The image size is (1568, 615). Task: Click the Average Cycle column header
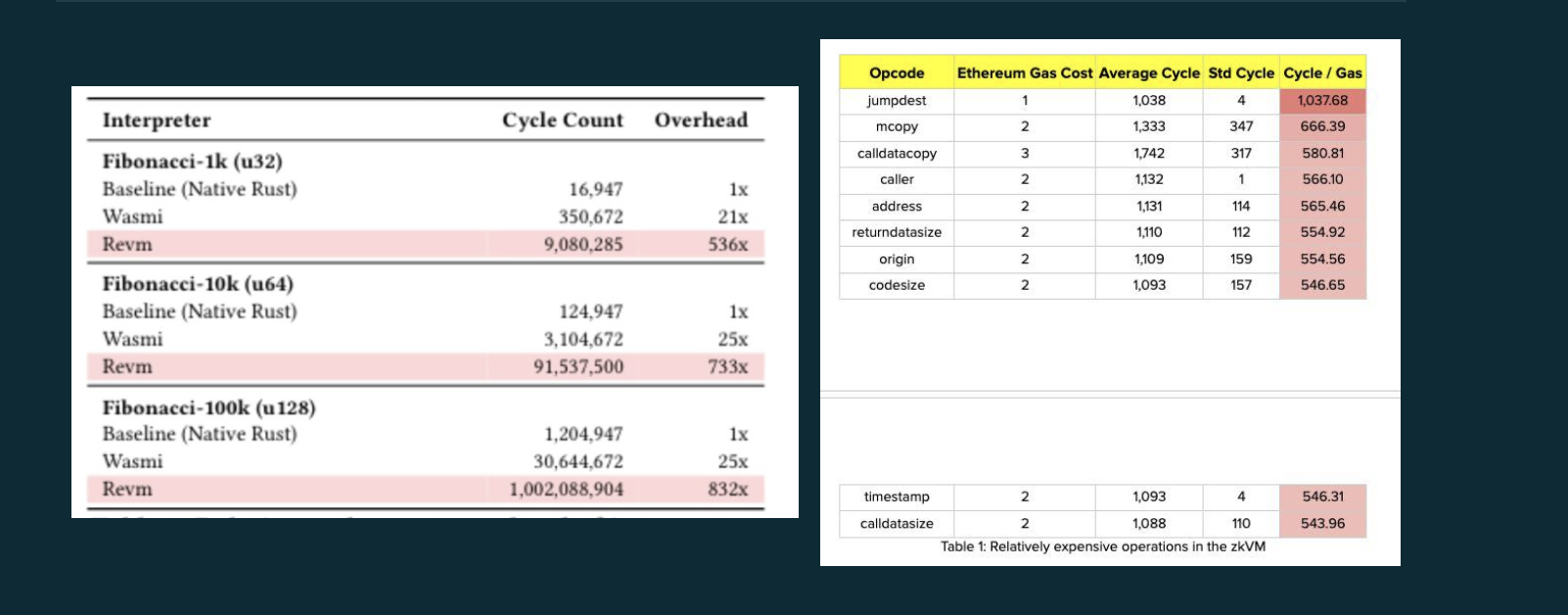[1148, 72]
